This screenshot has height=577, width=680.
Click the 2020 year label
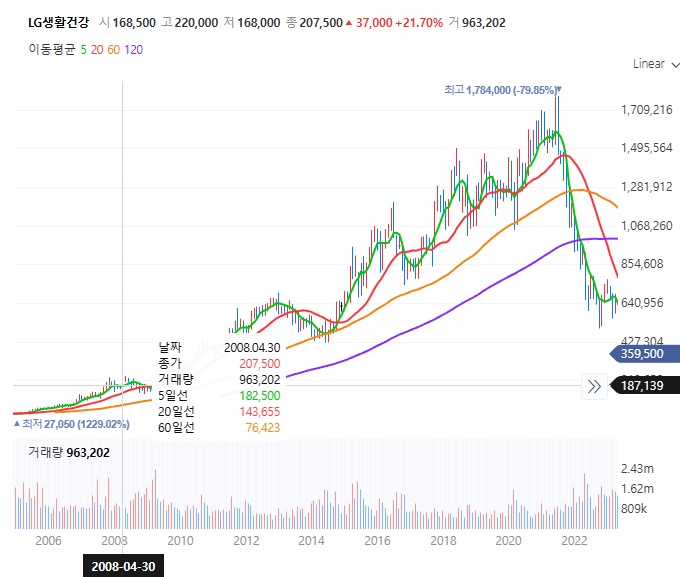[508, 541]
